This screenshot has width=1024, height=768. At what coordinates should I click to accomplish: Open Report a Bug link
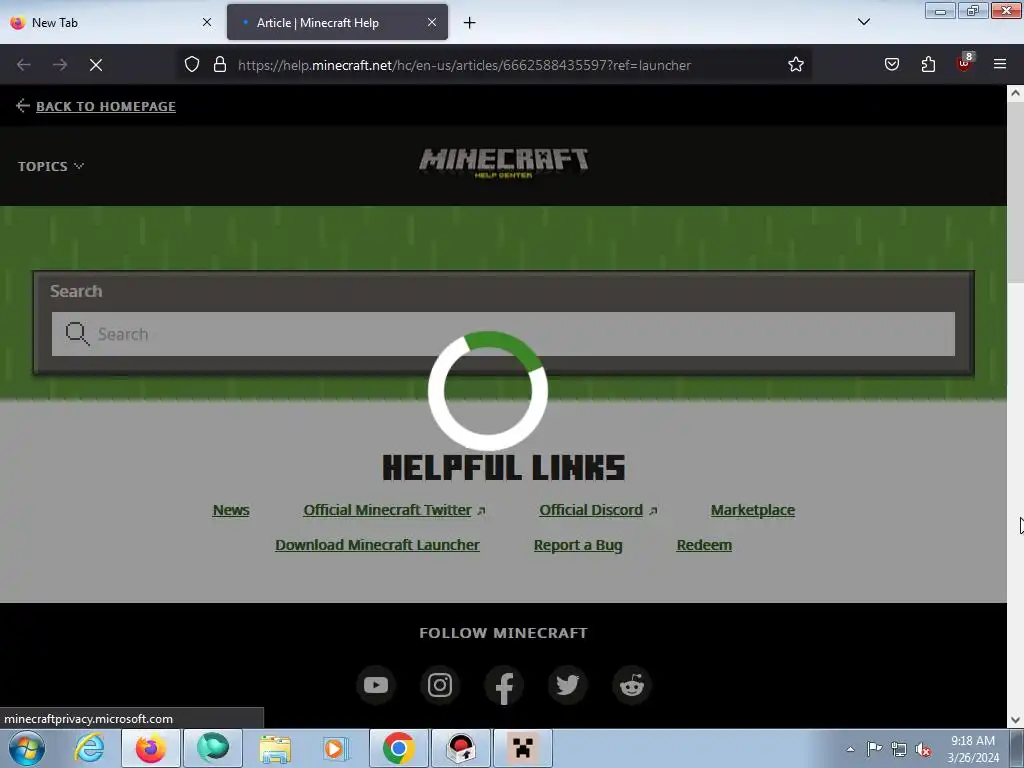(578, 545)
